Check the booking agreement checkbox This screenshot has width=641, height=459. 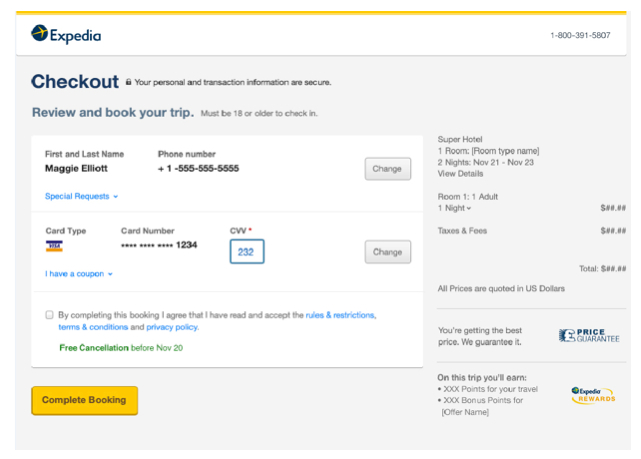(x=49, y=314)
